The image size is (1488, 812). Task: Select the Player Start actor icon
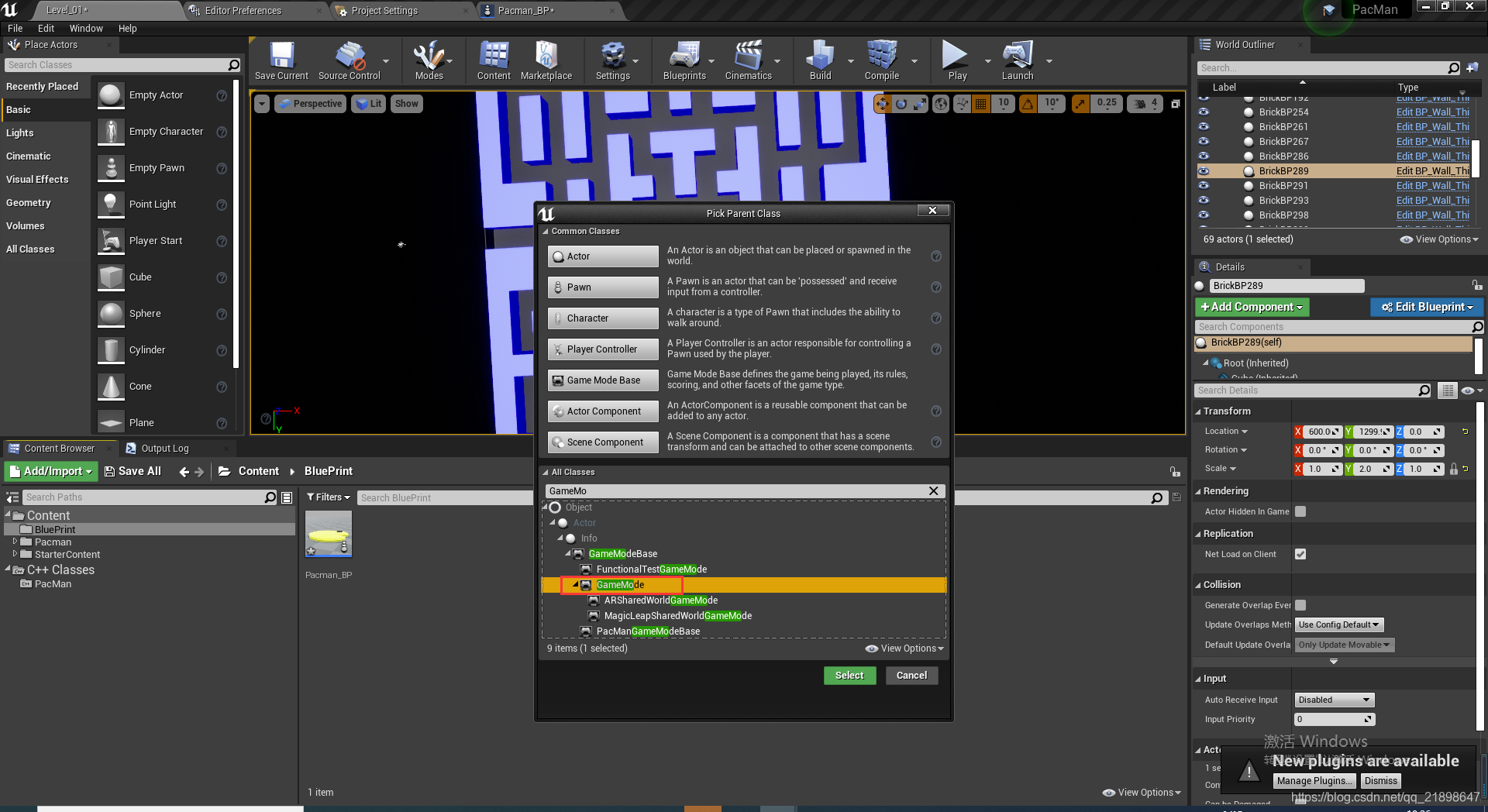coord(111,241)
